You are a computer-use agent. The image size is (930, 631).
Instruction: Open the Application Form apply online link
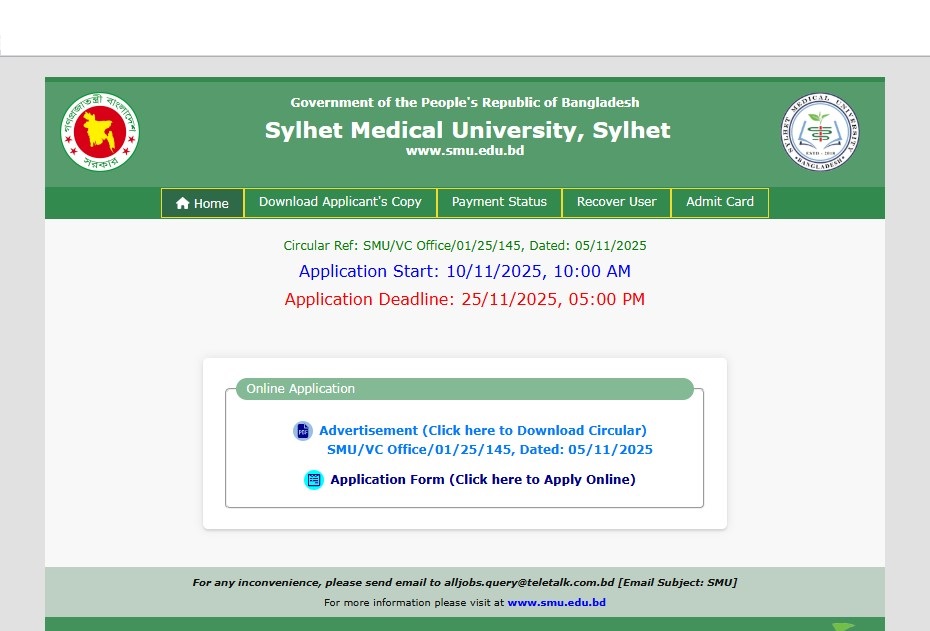(x=482, y=480)
